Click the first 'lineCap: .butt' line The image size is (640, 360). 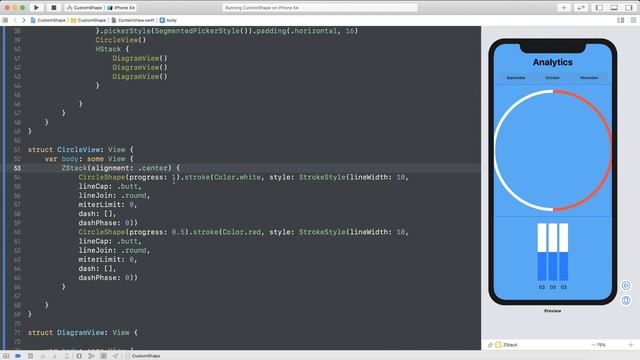coord(110,186)
